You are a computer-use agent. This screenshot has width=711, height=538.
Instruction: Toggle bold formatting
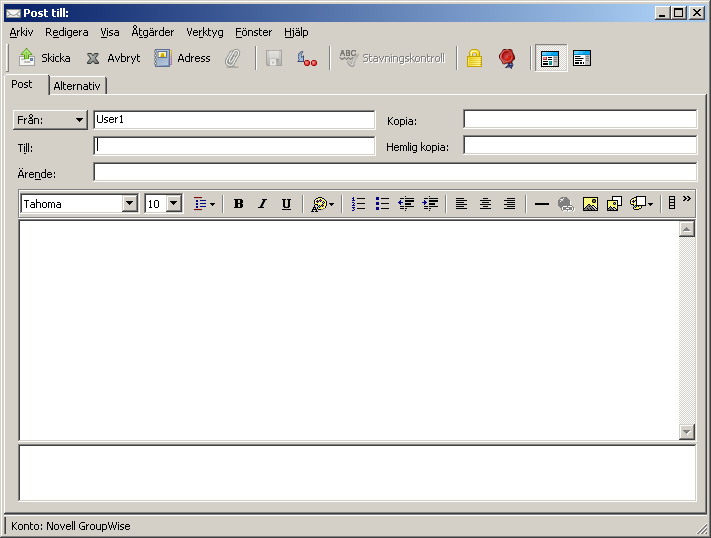(x=239, y=204)
